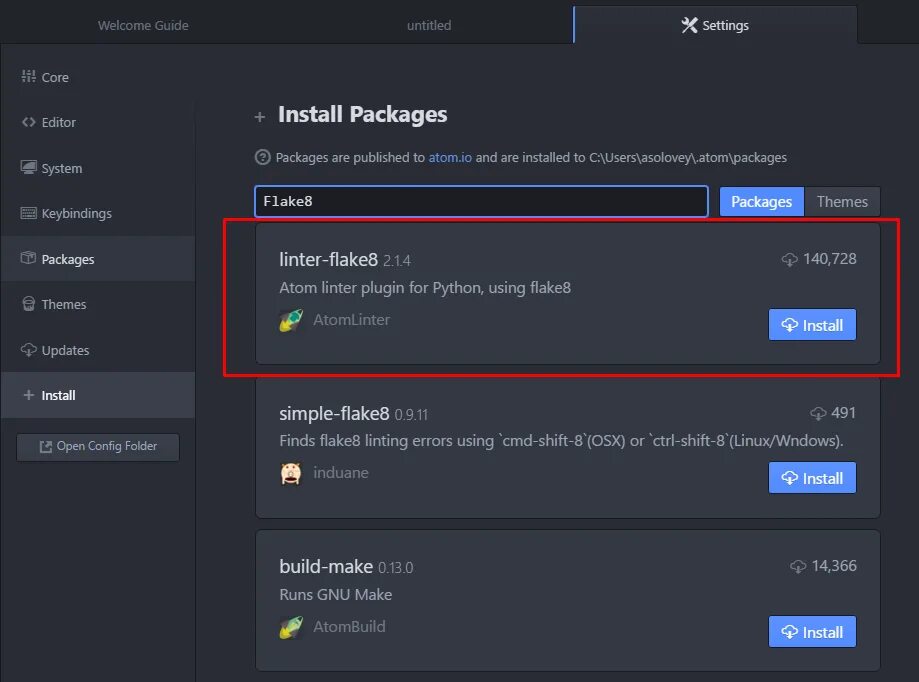Switch to the untitled tab
Image resolution: width=919 pixels, height=682 pixels.
pos(429,25)
